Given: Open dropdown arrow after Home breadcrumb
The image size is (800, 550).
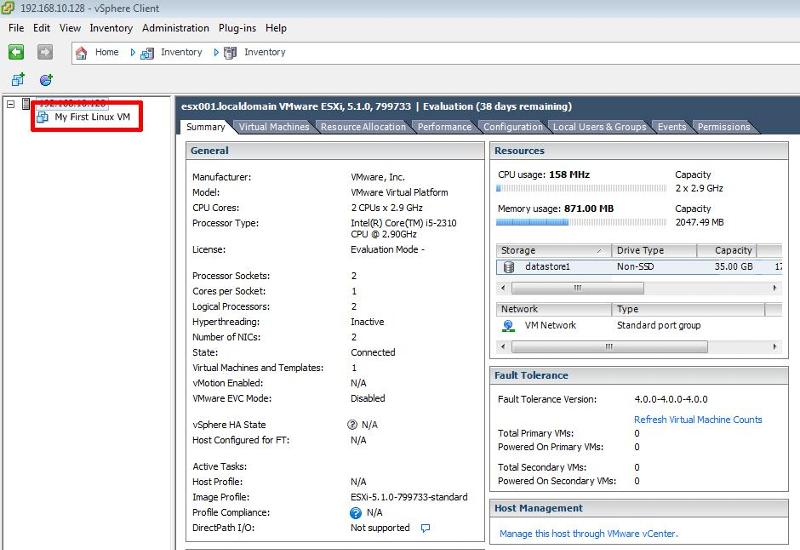Looking at the screenshot, I should click(x=133, y=53).
